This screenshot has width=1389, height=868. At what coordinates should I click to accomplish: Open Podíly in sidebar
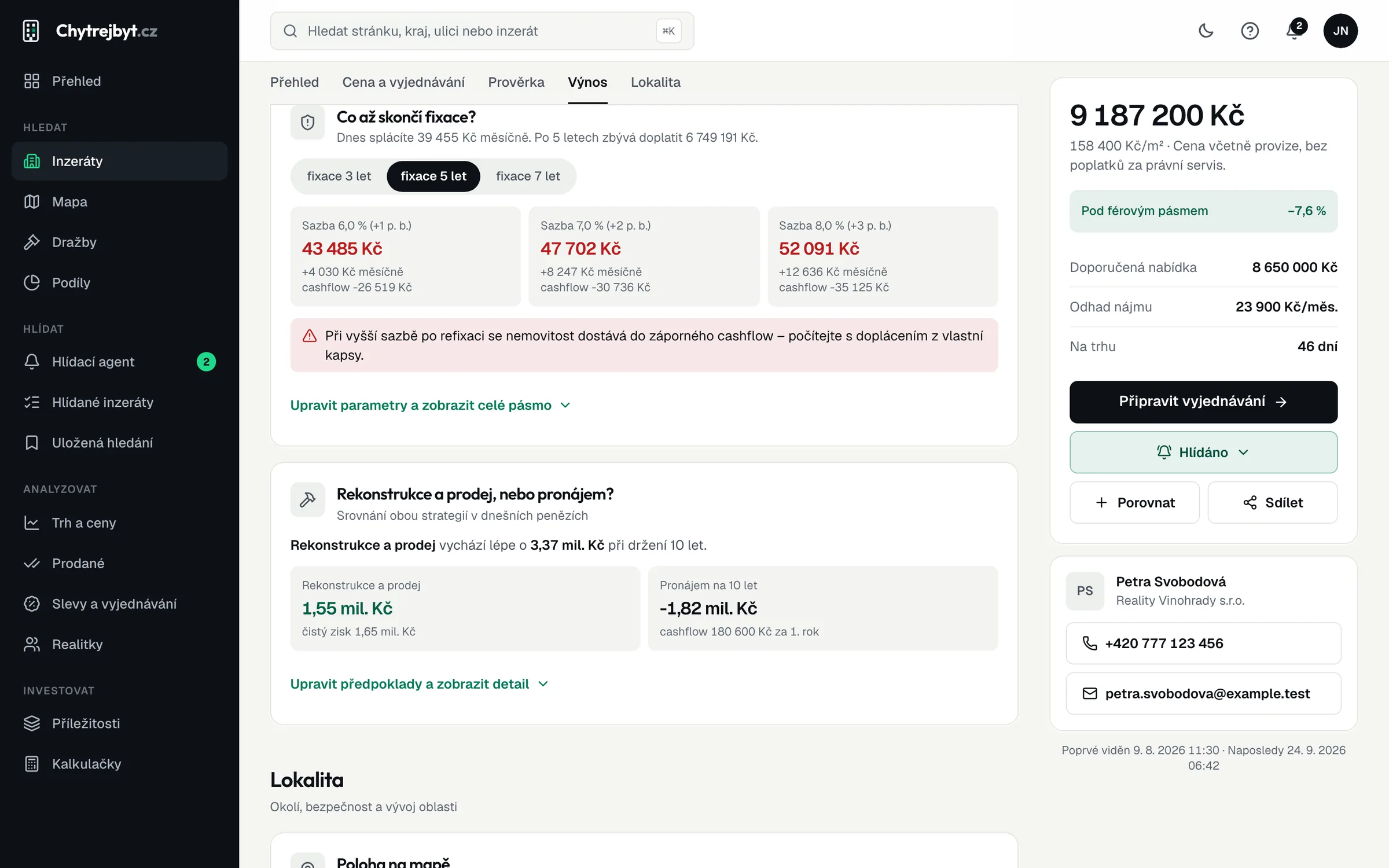pos(120,282)
